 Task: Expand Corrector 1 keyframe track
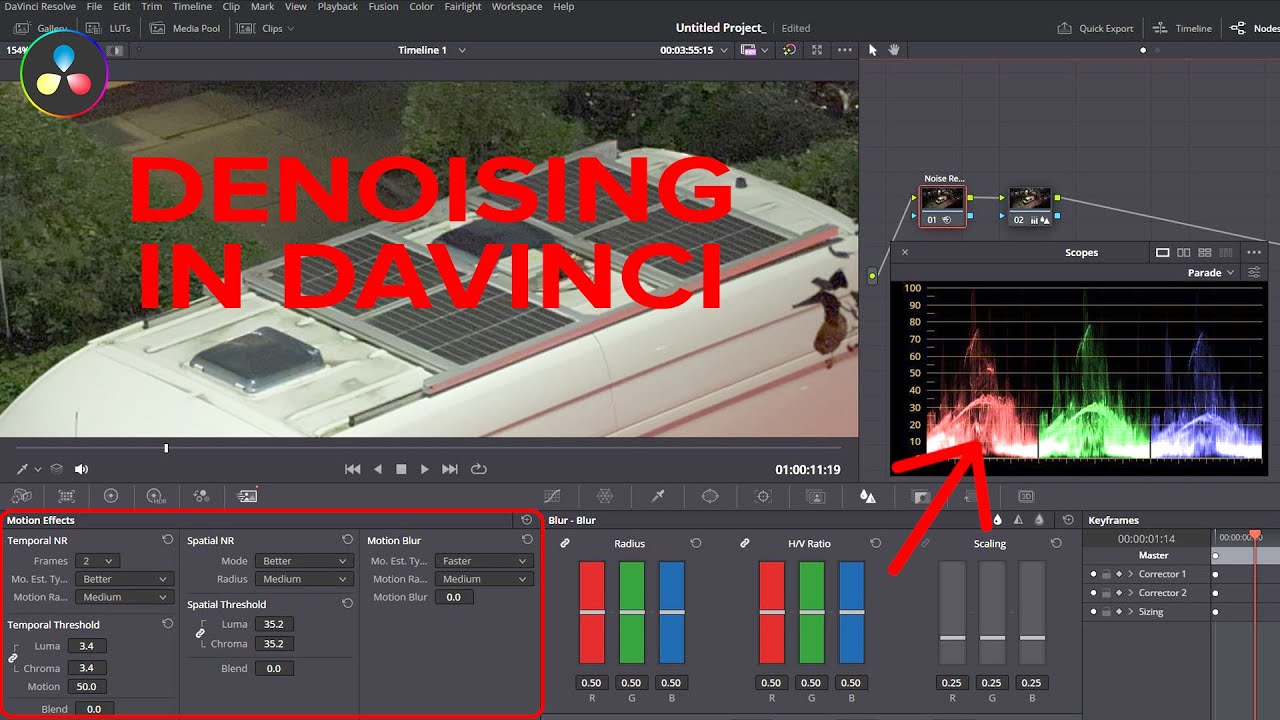tap(1130, 574)
